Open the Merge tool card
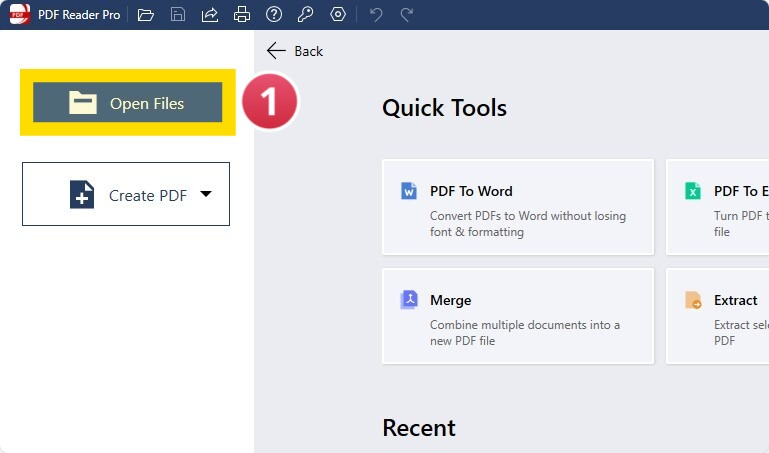 518,316
